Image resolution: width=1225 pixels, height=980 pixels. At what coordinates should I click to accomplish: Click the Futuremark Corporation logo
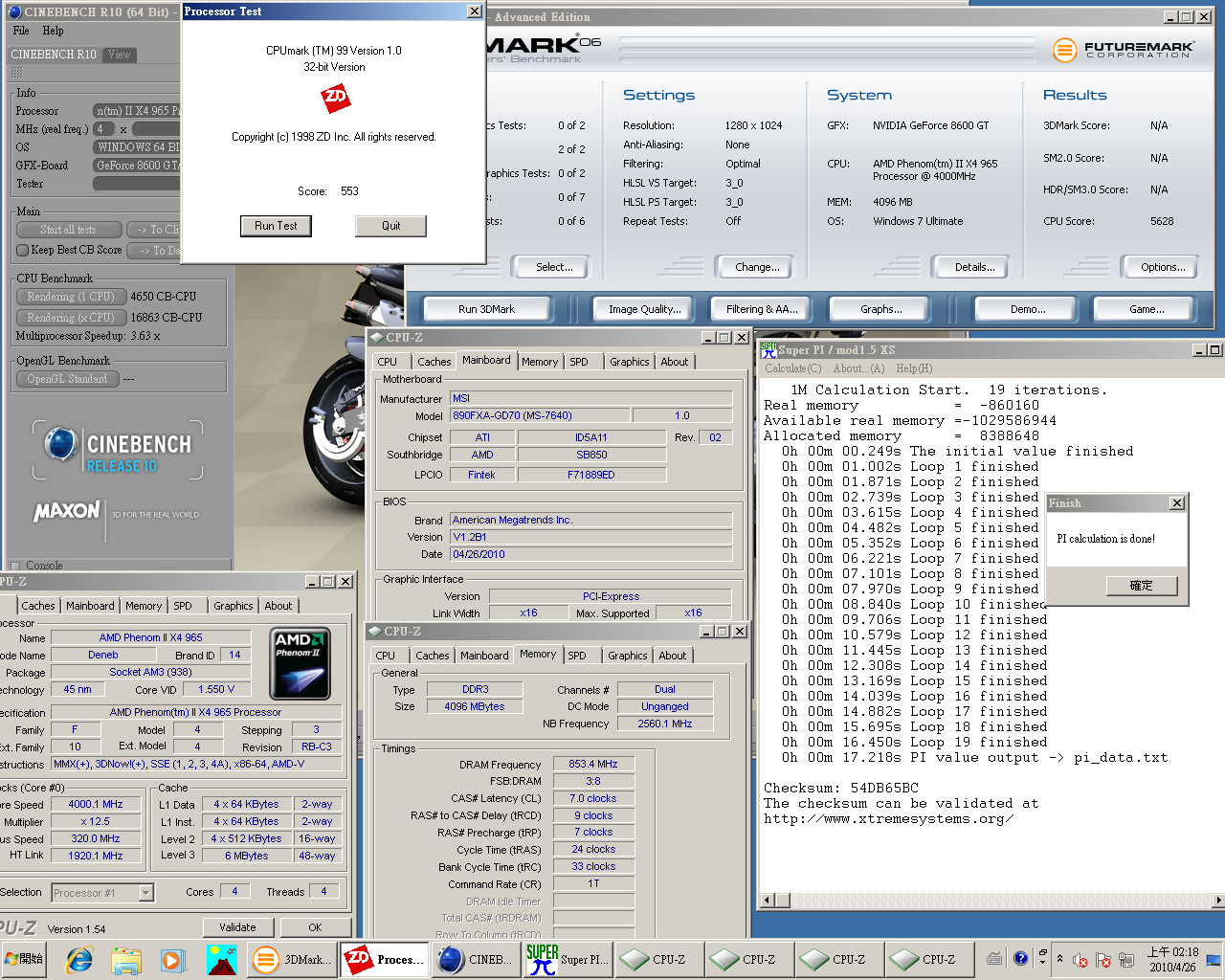(x=1124, y=50)
